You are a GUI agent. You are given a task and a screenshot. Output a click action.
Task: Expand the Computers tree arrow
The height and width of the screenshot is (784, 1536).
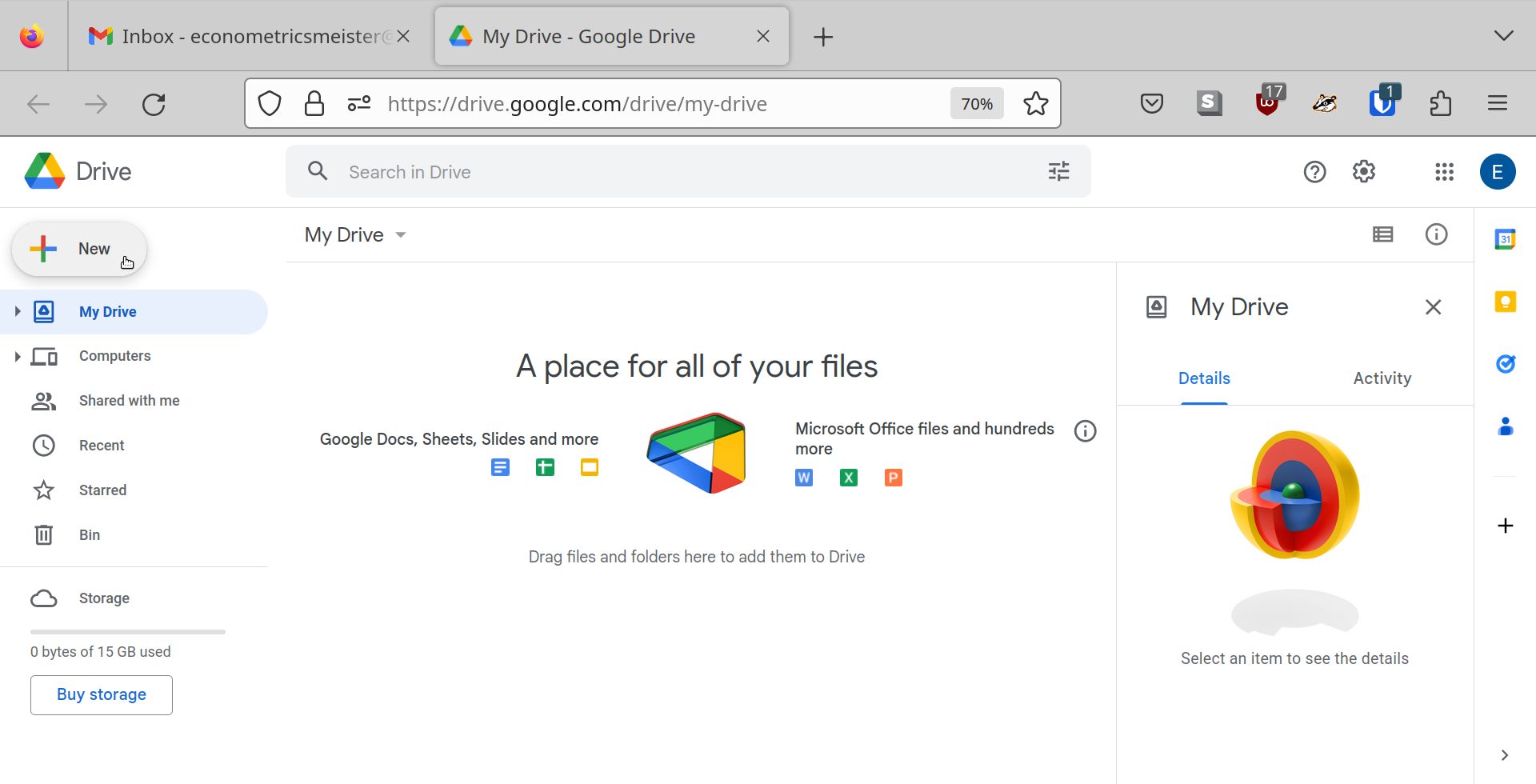(x=17, y=356)
